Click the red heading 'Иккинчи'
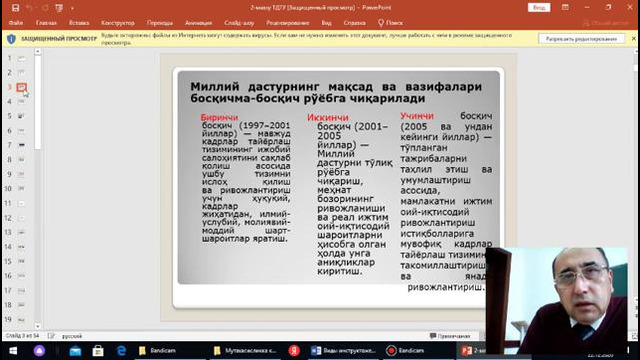The width and height of the screenshot is (640, 360). click(x=328, y=118)
